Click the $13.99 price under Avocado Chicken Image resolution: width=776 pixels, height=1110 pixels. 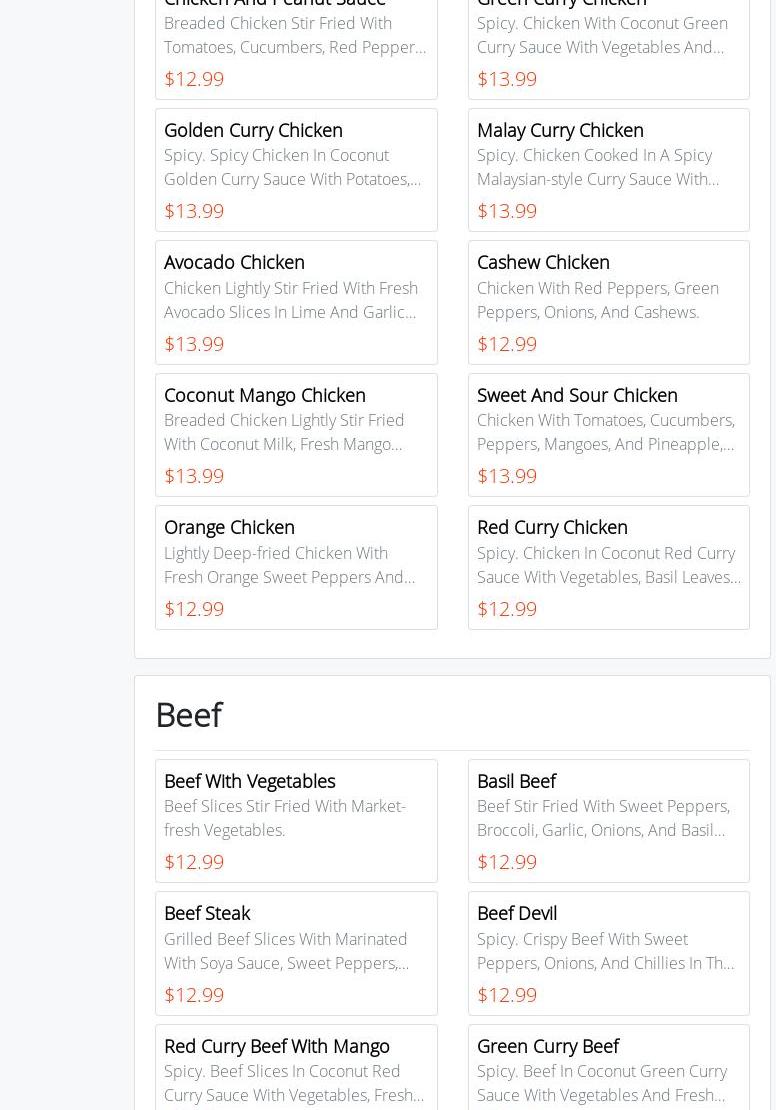click(194, 344)
